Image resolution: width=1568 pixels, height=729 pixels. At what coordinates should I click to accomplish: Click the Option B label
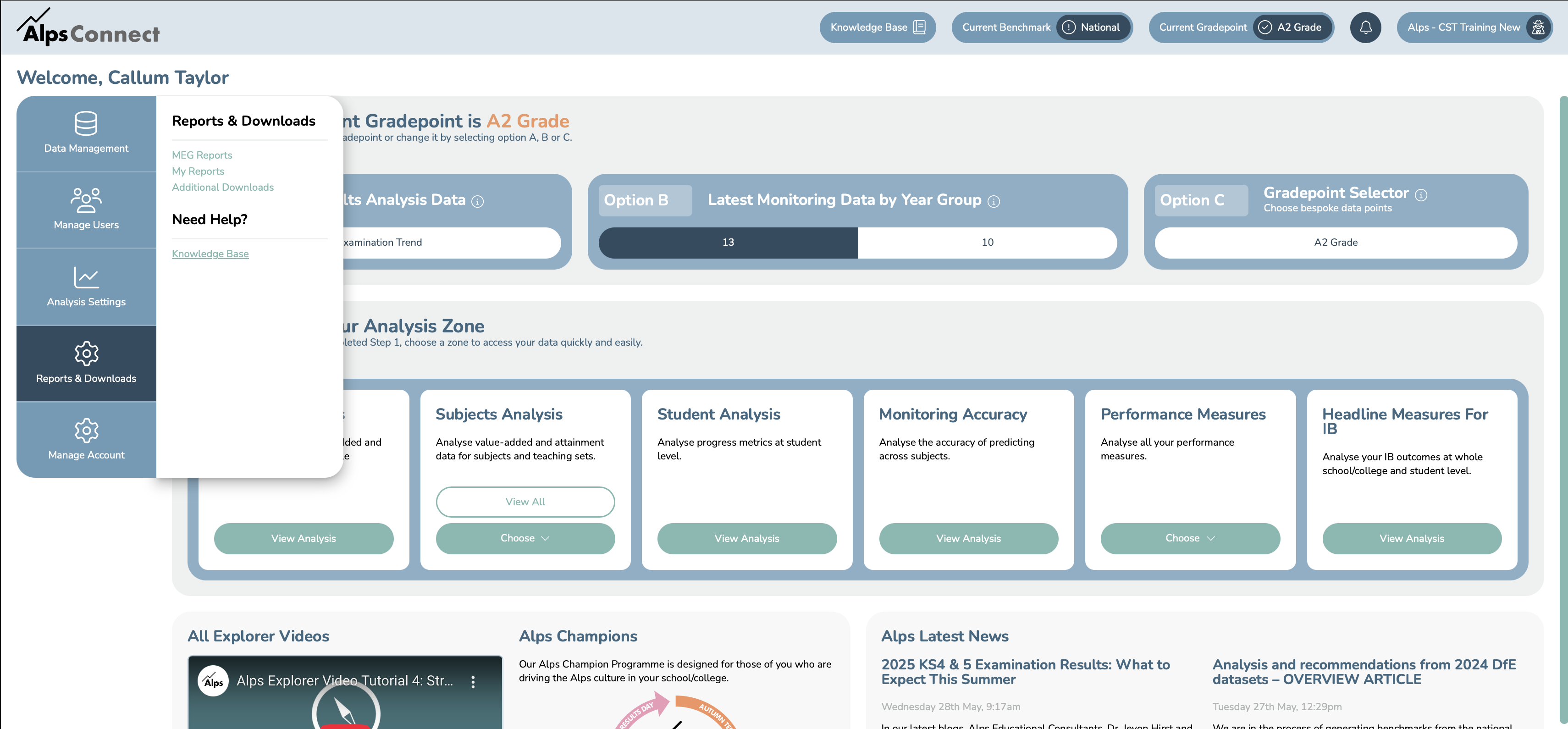(645, 200)
